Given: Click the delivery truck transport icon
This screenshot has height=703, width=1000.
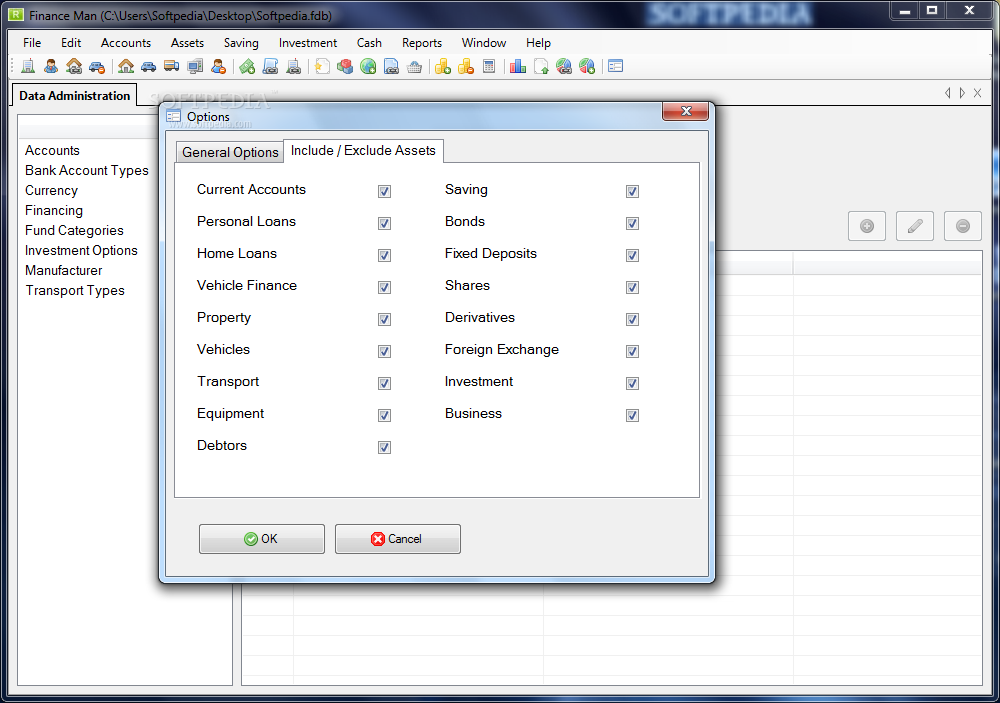Looking at the screenshot, I should coord(172,66).
